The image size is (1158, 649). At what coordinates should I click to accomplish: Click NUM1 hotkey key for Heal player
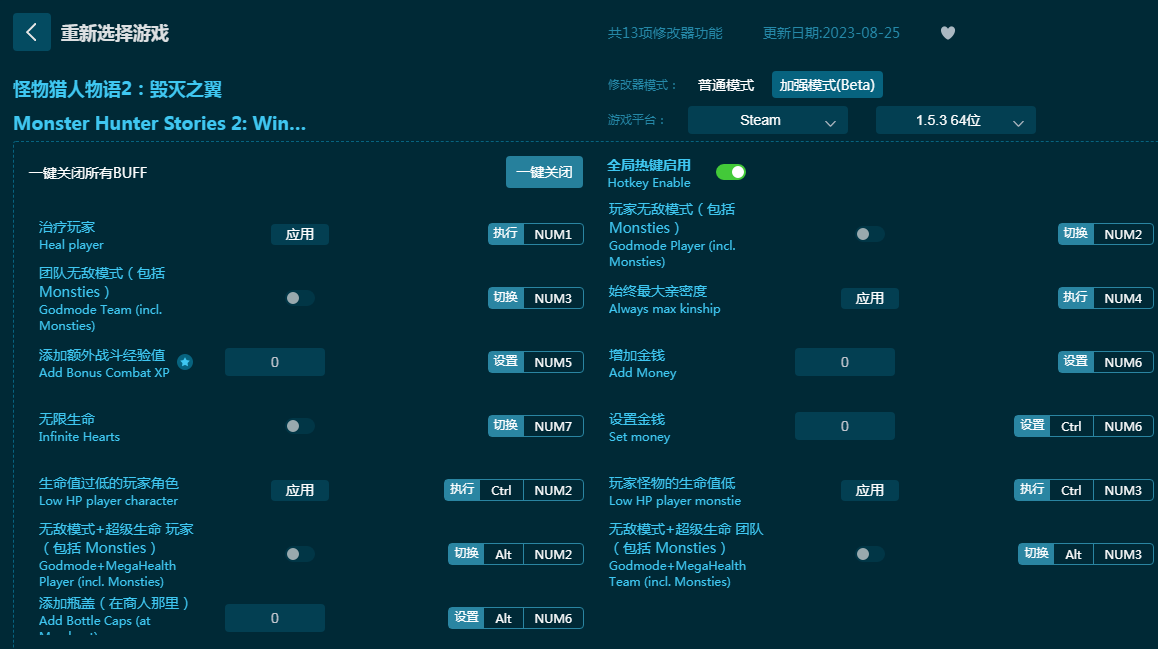pos(553,234)
